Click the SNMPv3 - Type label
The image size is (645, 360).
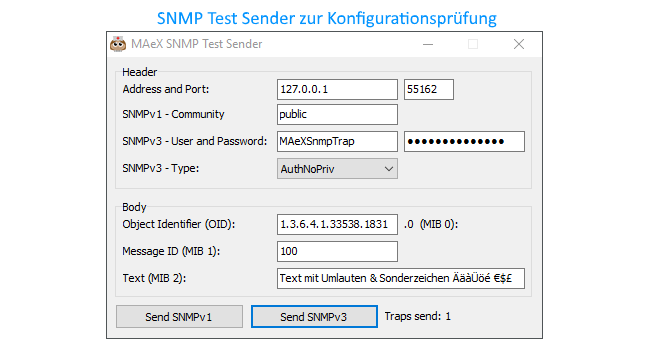160,168
